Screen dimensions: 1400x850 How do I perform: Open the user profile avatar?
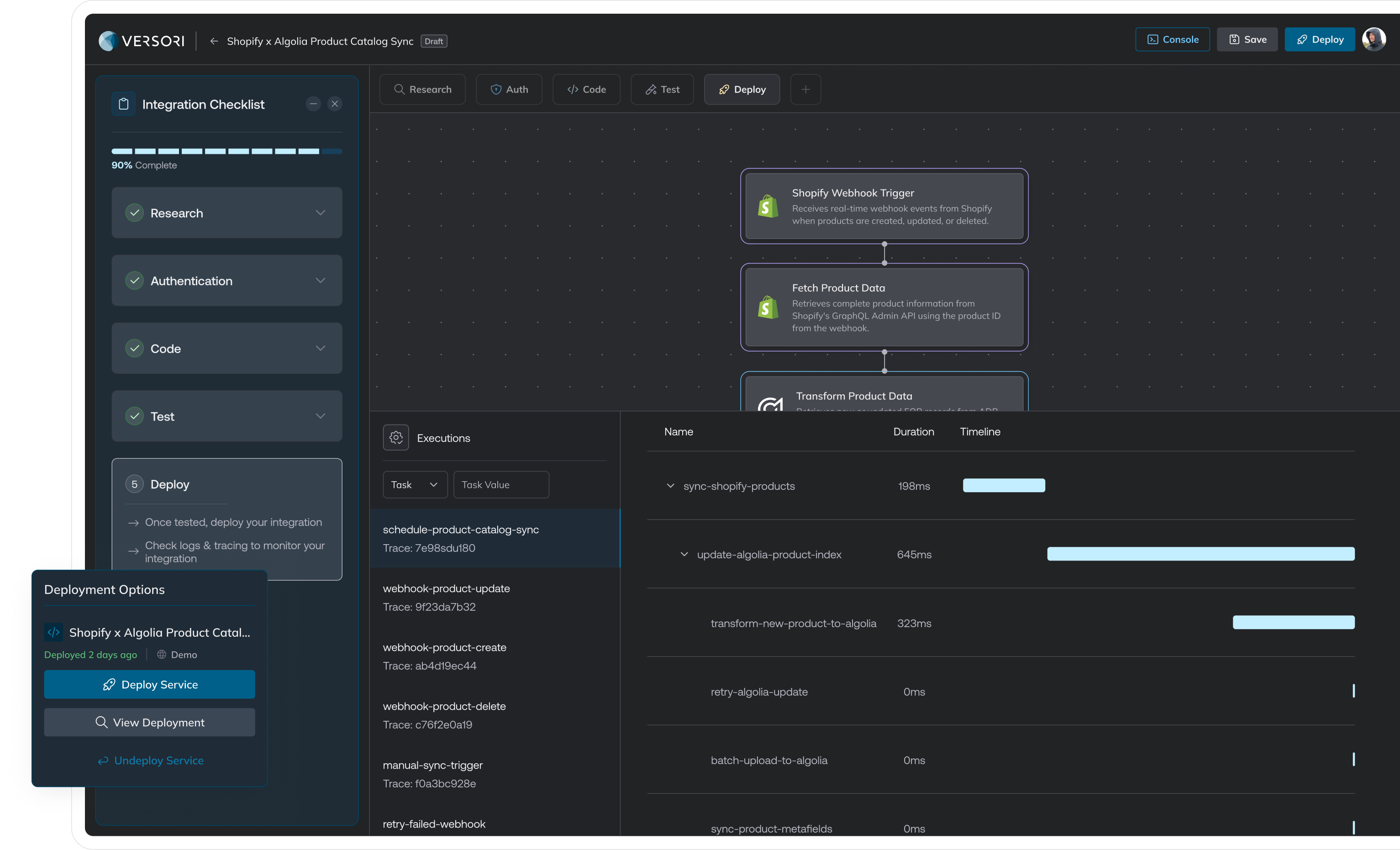(1374, 39)
